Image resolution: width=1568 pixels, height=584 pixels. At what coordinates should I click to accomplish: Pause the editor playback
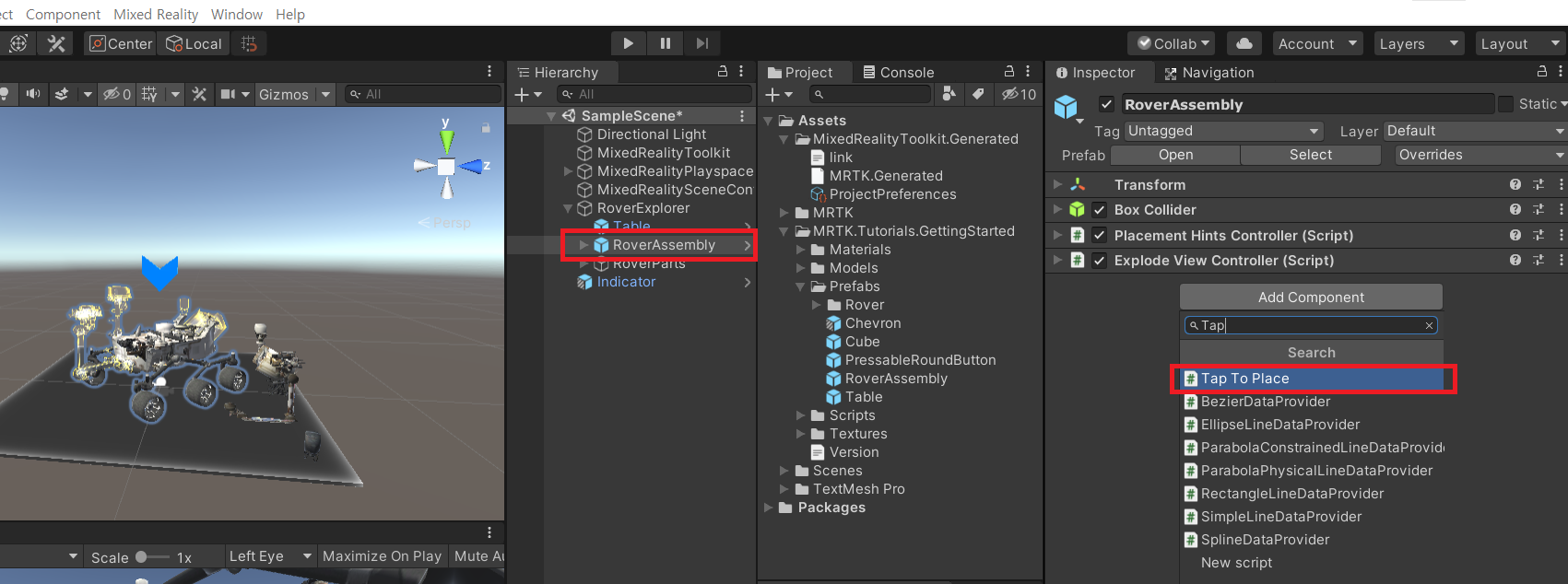666,43
